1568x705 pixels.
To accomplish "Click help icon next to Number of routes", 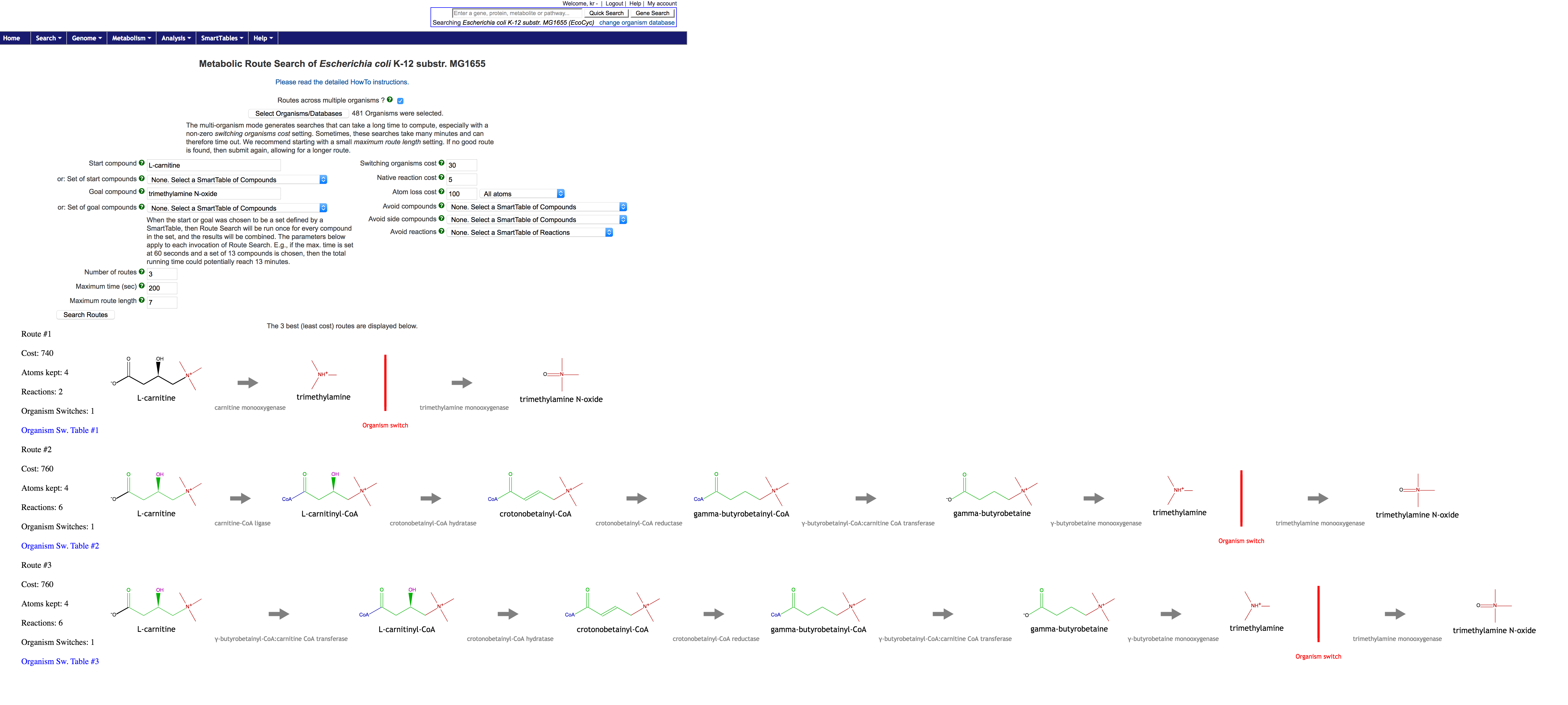I will click(142, 272).
